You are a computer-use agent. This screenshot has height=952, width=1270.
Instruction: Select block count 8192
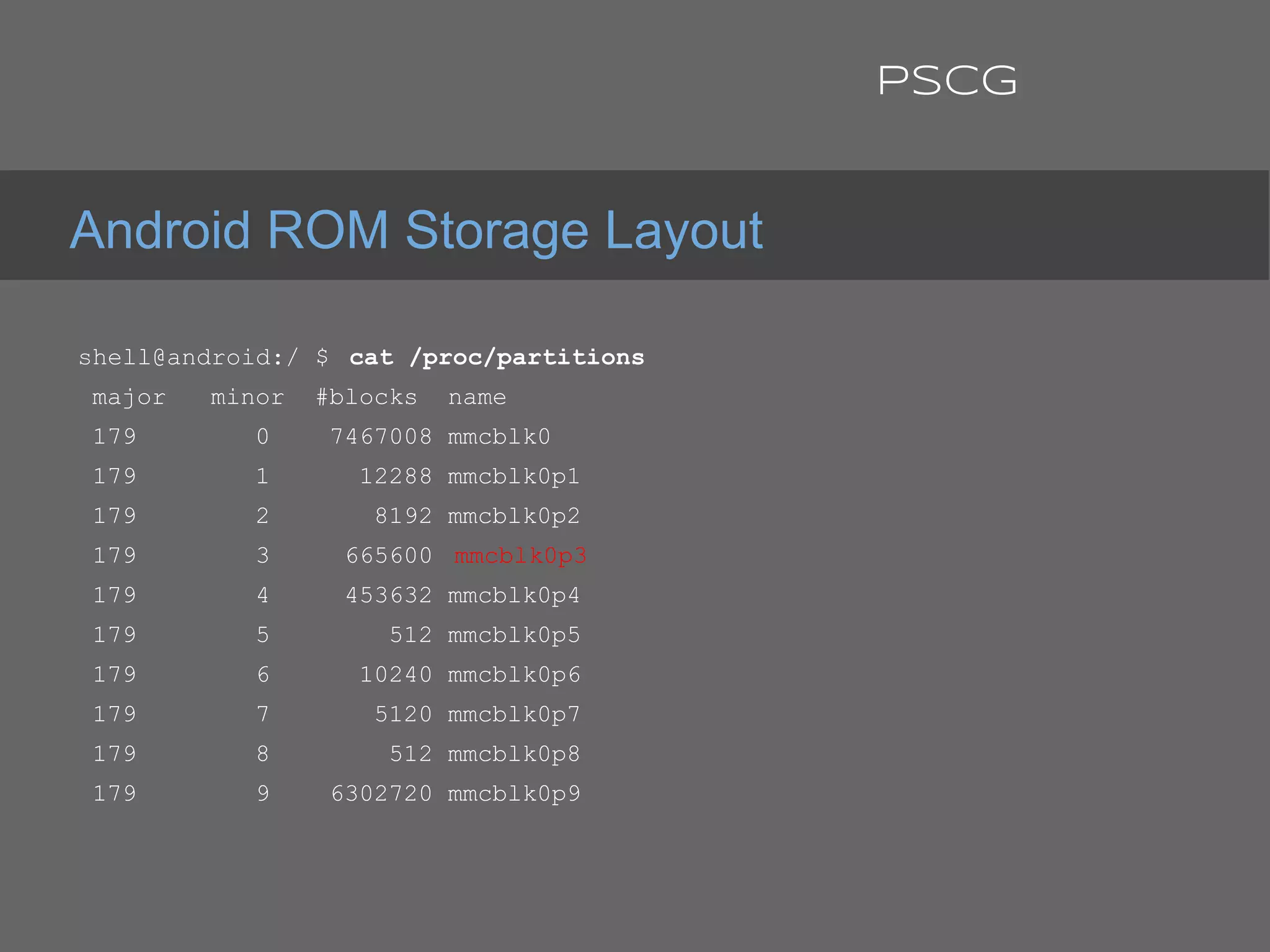(404, 516)
